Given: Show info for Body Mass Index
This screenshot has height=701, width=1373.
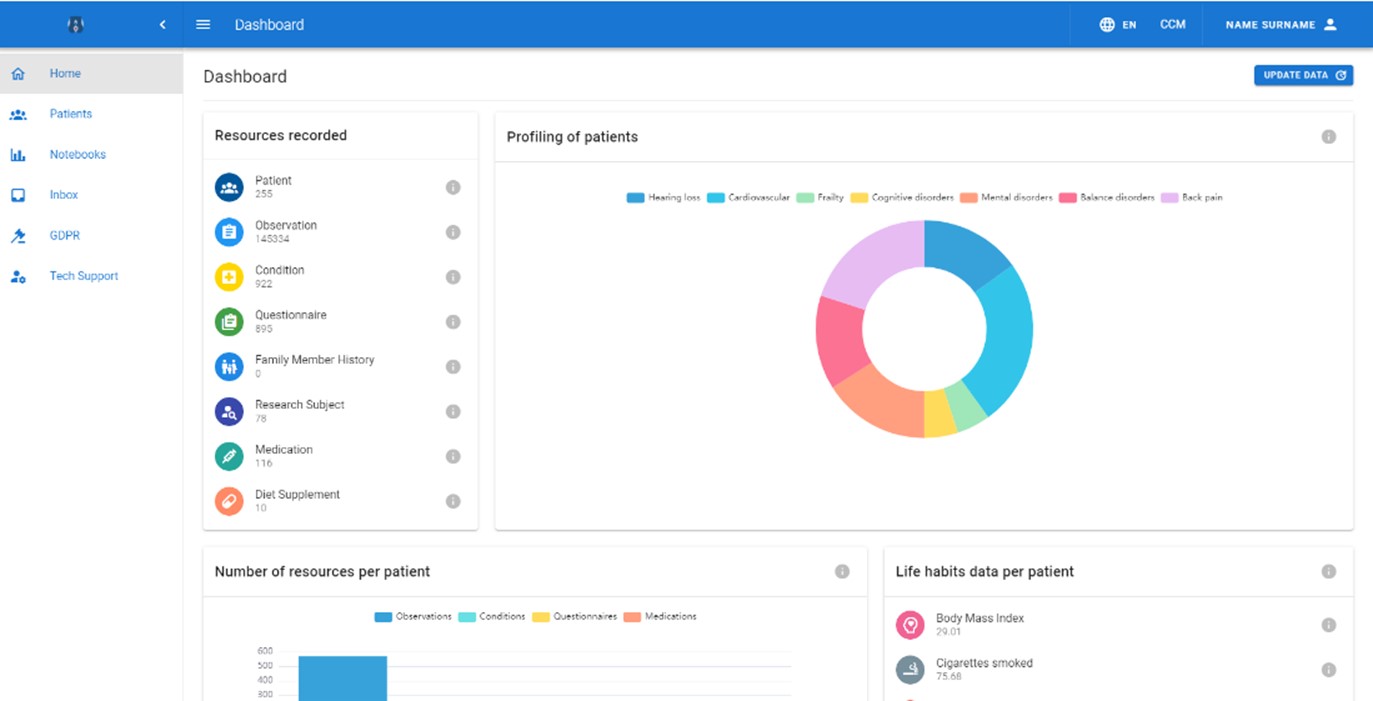Looking at the screenshot, I should click(1329, 625).
